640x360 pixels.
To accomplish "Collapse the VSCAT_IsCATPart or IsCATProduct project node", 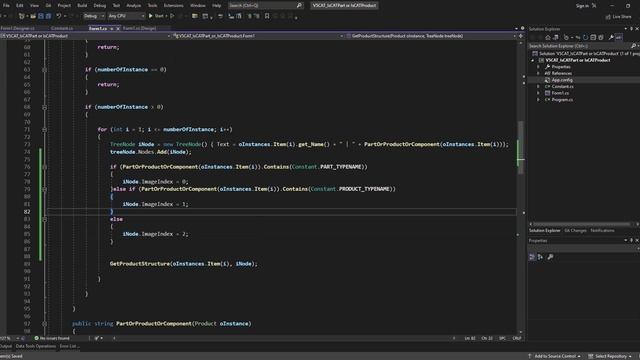I will (x=533, y=60).
